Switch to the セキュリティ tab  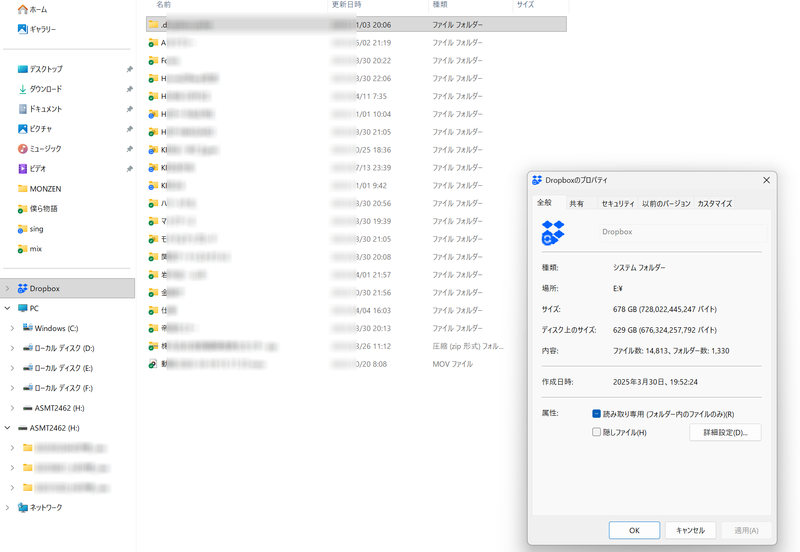point(618,204)
